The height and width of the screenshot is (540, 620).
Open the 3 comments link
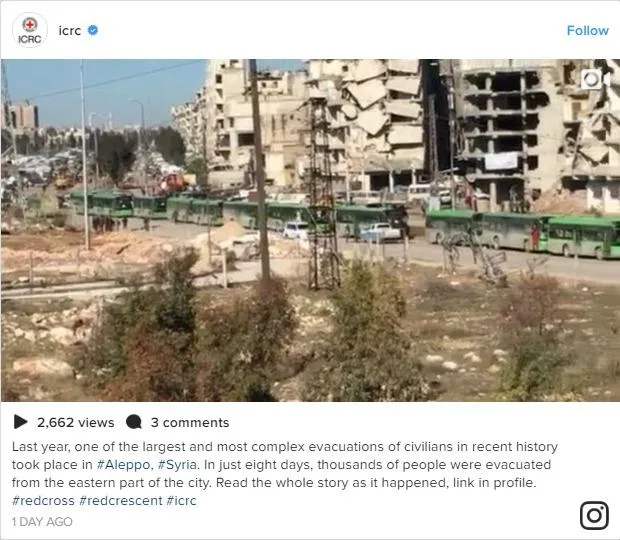(x=190, y=423)
